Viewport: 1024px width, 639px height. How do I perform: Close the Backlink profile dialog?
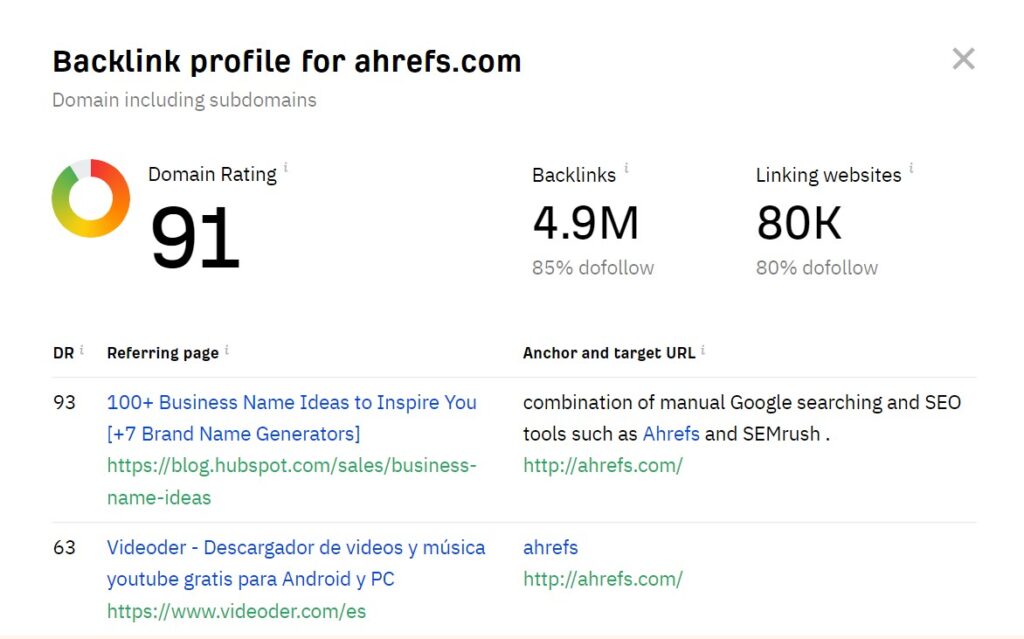[963, 59]
